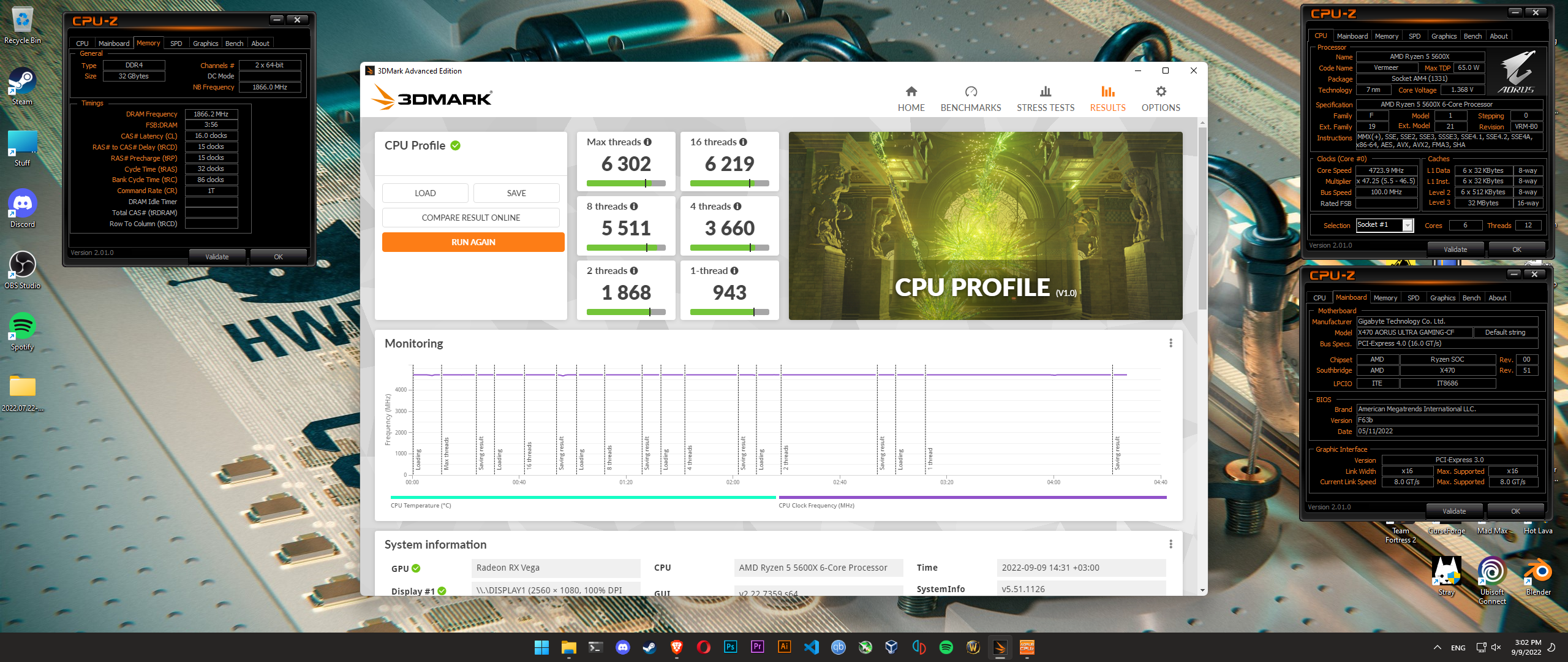The width and height of the screenshot is (1568, 662).
Task: Click the green check next to GPU
Action: click(416, 568)
